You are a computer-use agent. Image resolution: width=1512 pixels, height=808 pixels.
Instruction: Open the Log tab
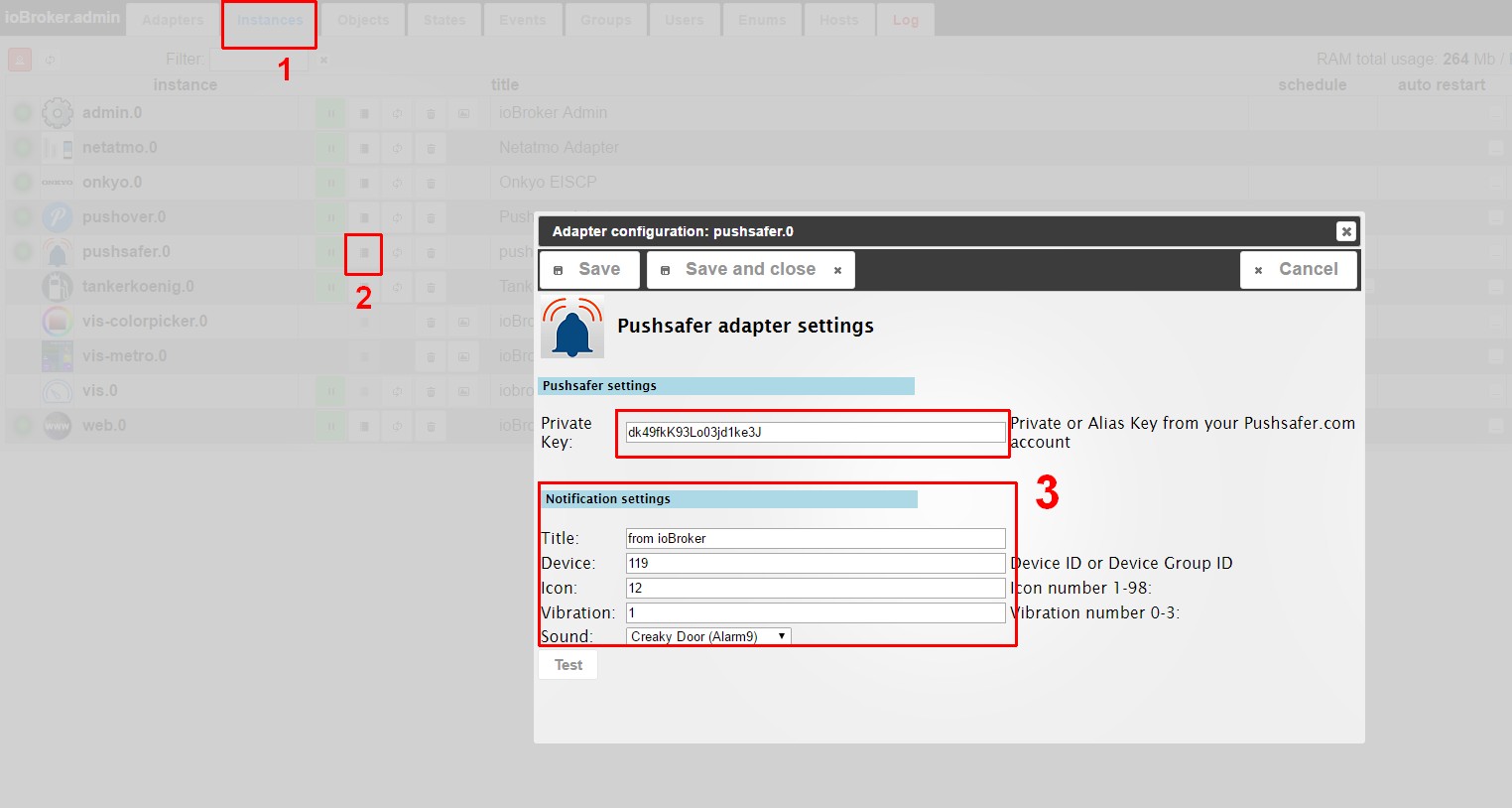[906, 20]
